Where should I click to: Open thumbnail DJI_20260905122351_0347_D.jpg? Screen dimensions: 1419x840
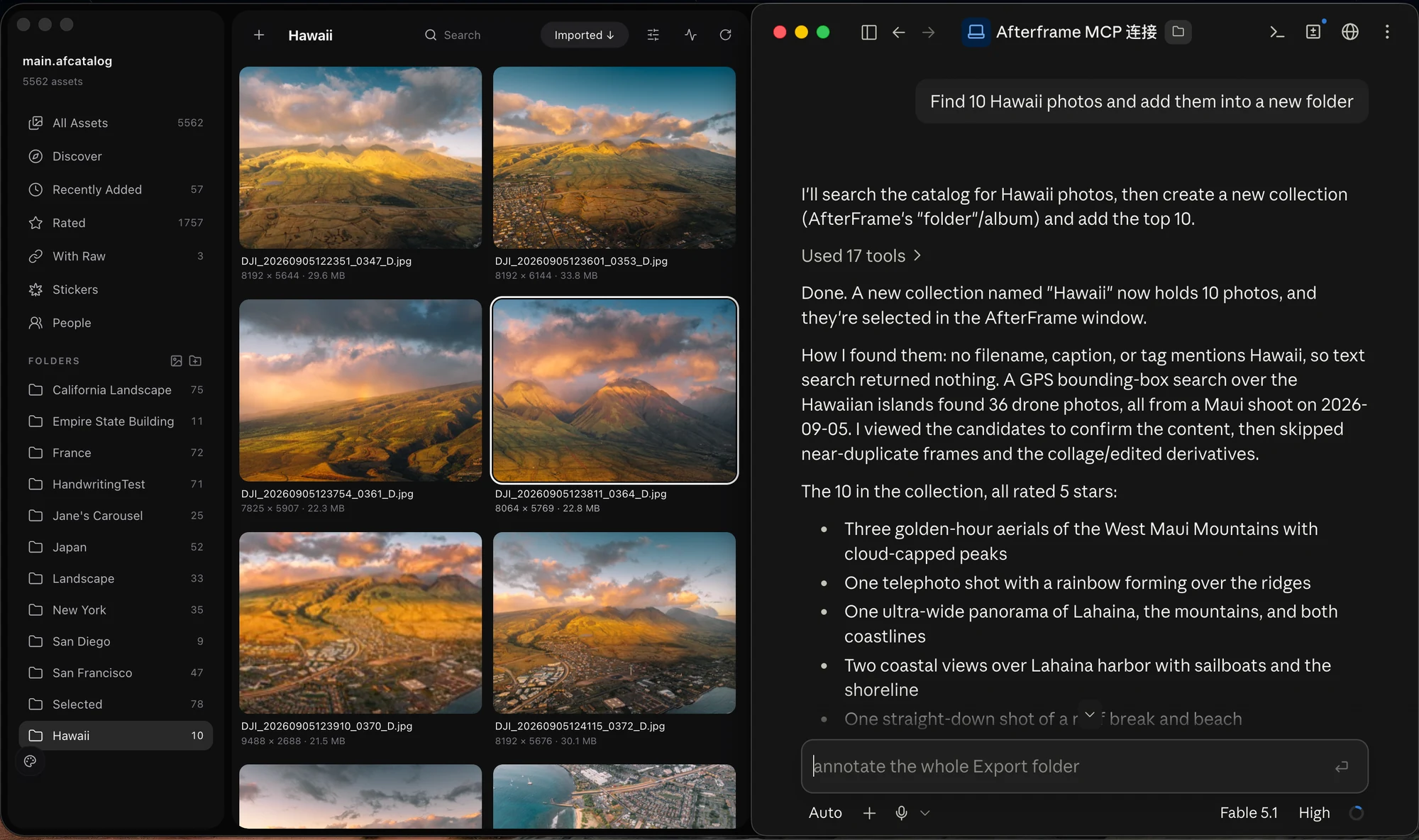click(360, 157)
